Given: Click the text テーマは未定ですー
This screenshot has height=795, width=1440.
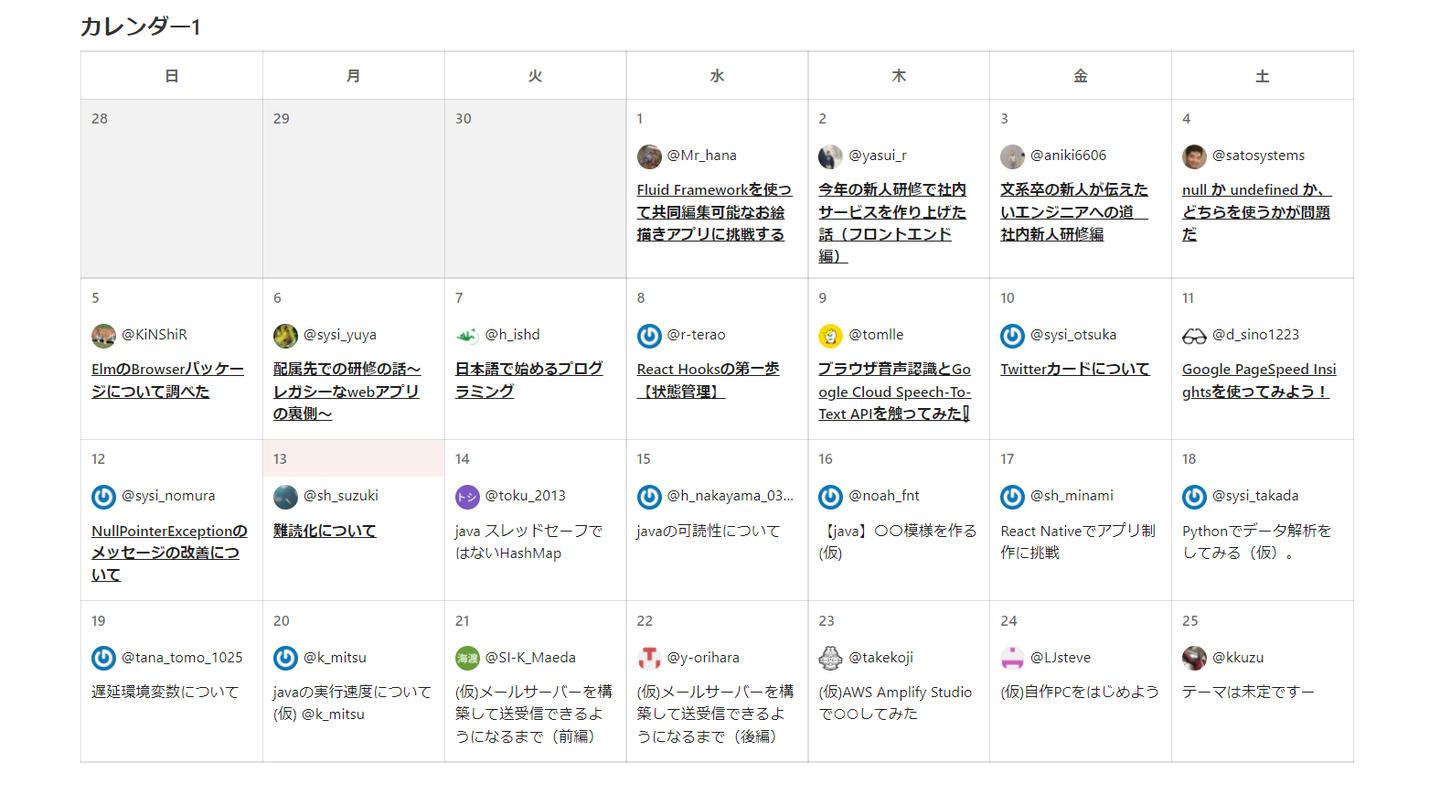Looking at the screenshot, I should click(1248, 692).
